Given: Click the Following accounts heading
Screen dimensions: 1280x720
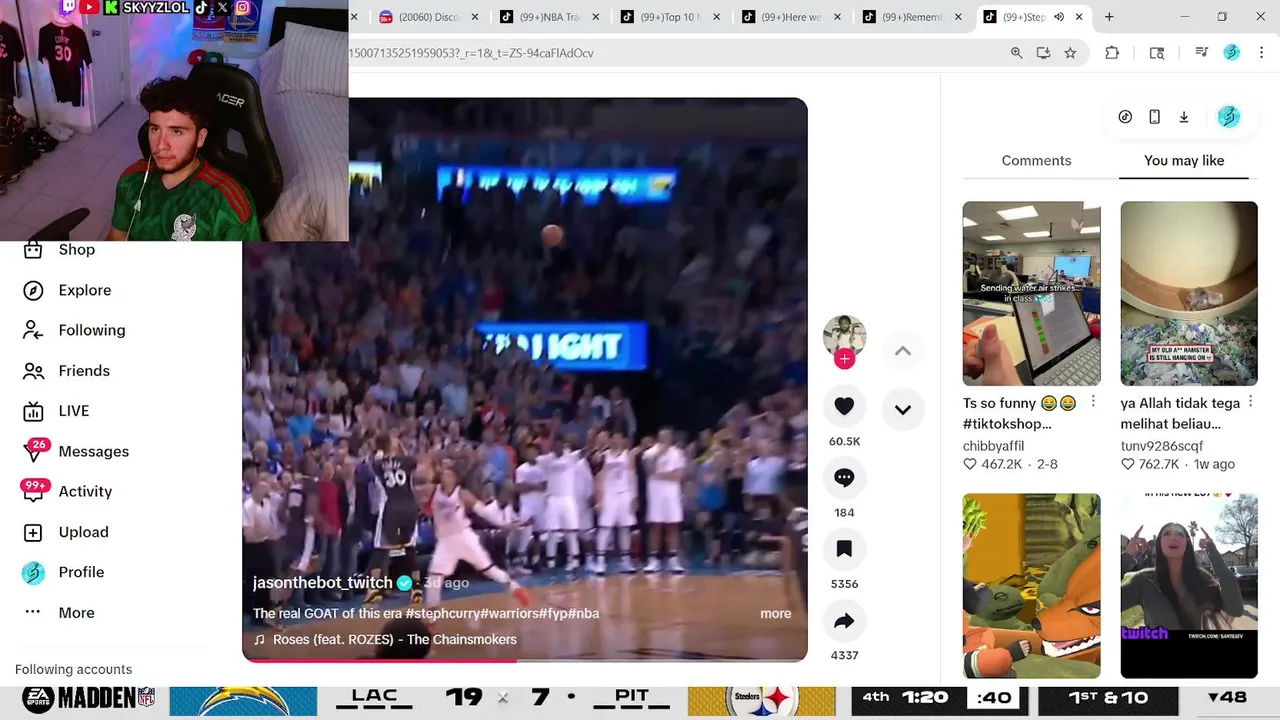Looking at the screenshot, I should 73,669.
